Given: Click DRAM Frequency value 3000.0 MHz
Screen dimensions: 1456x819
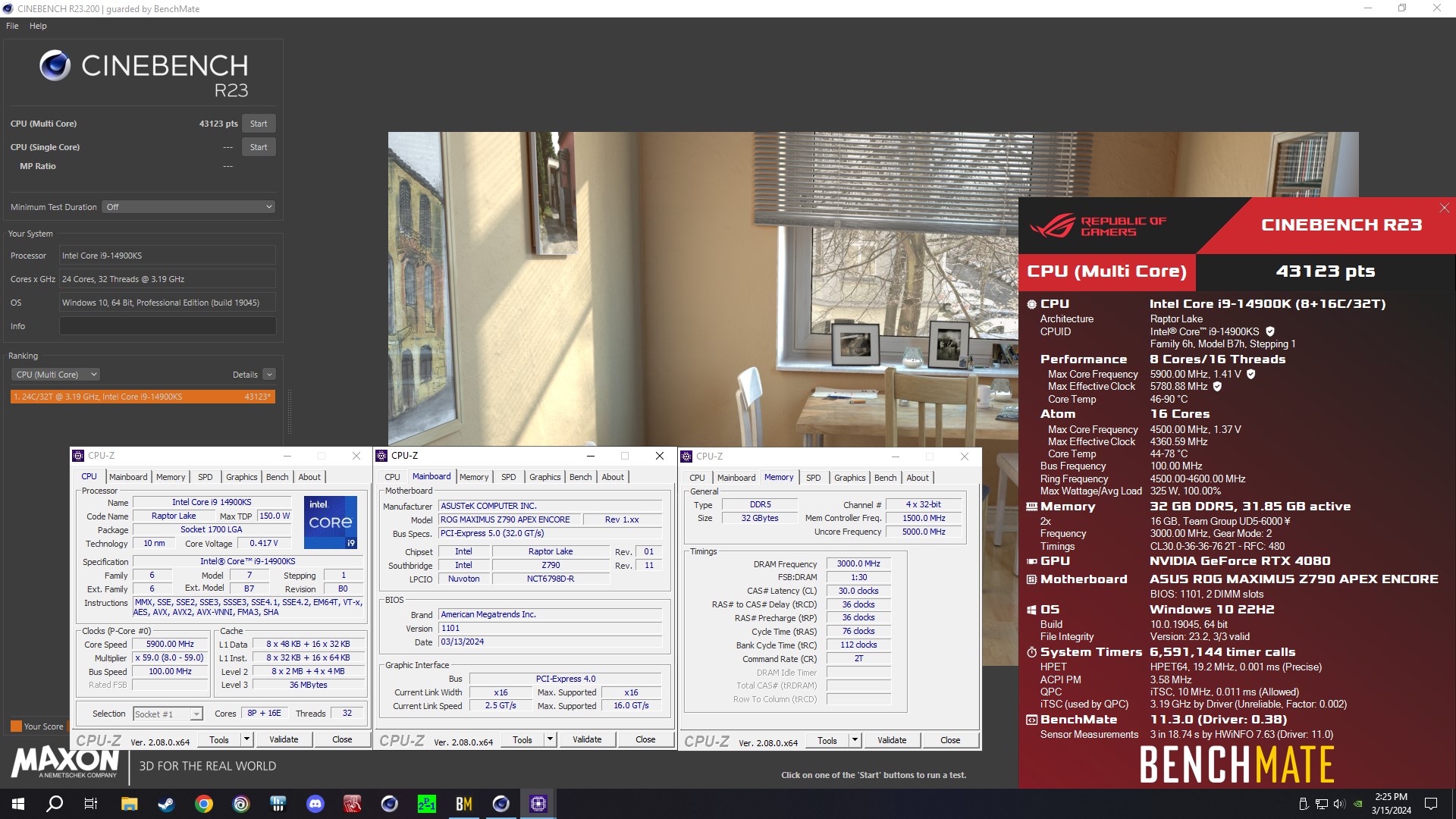Looking at the screenshot, I should point(858,563).
